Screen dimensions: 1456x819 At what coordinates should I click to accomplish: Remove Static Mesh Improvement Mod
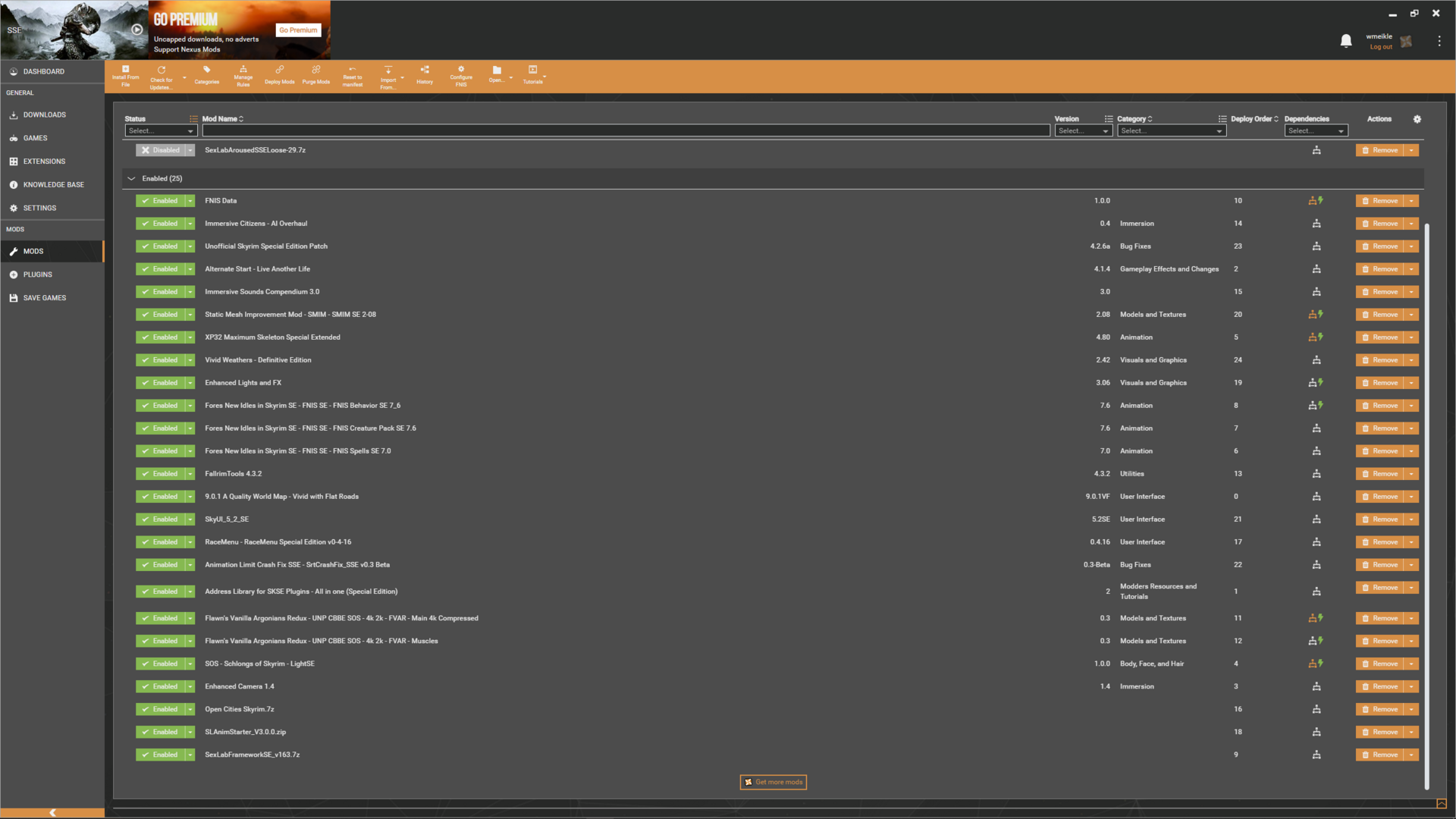1379,315
